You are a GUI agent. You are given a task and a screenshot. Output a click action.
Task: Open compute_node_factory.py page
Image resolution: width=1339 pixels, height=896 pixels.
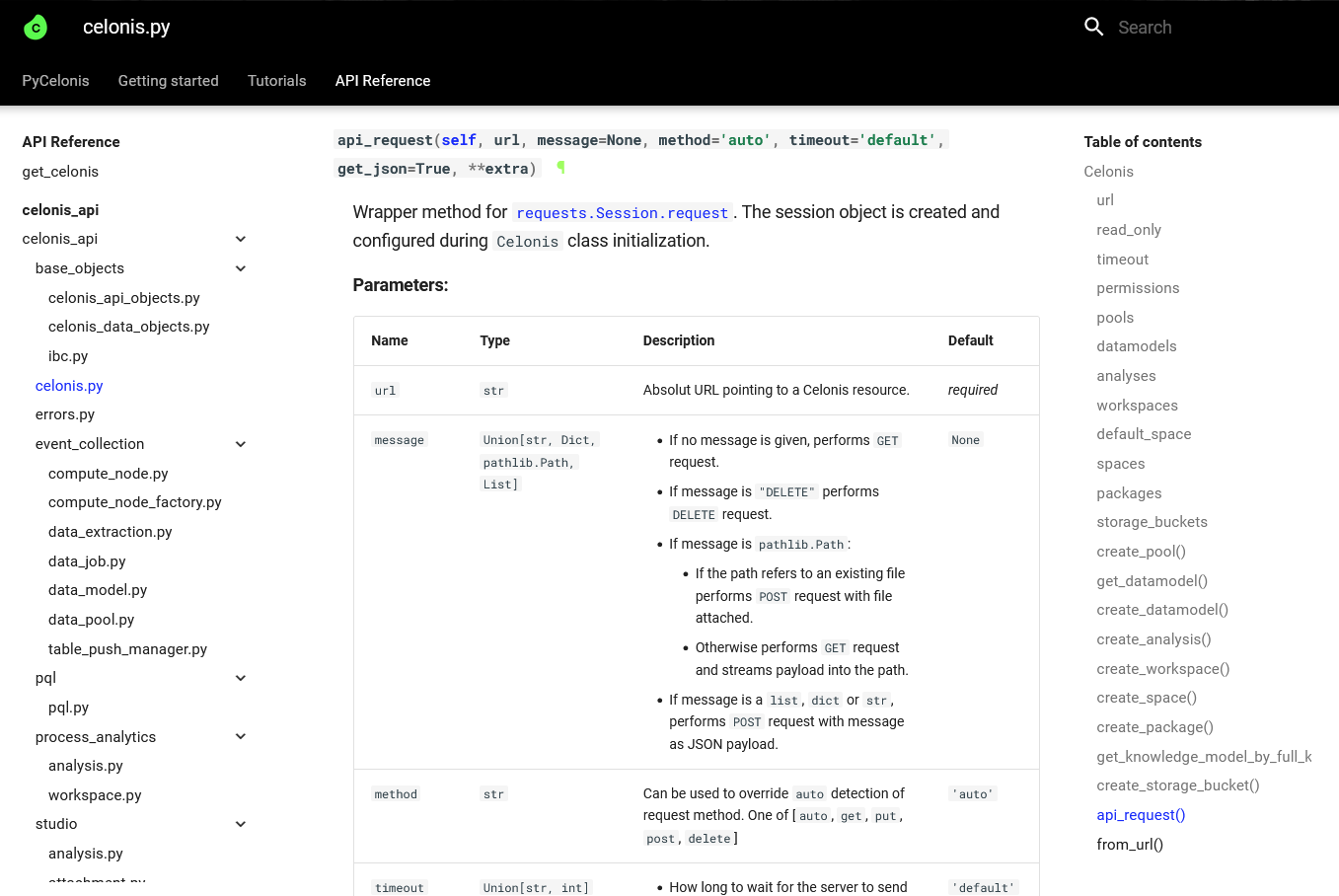tap(135, 502)
